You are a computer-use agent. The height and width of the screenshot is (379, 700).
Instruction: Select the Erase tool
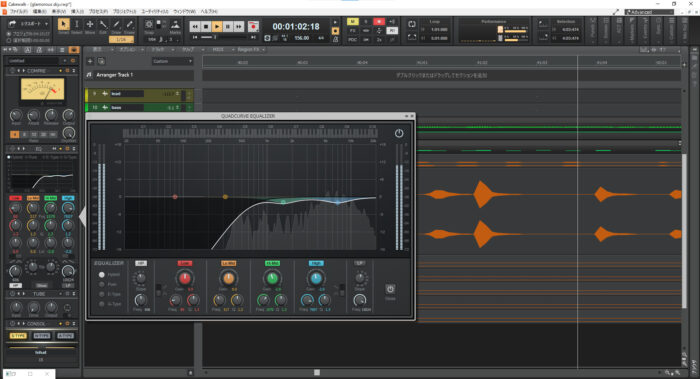coord(129,24)
